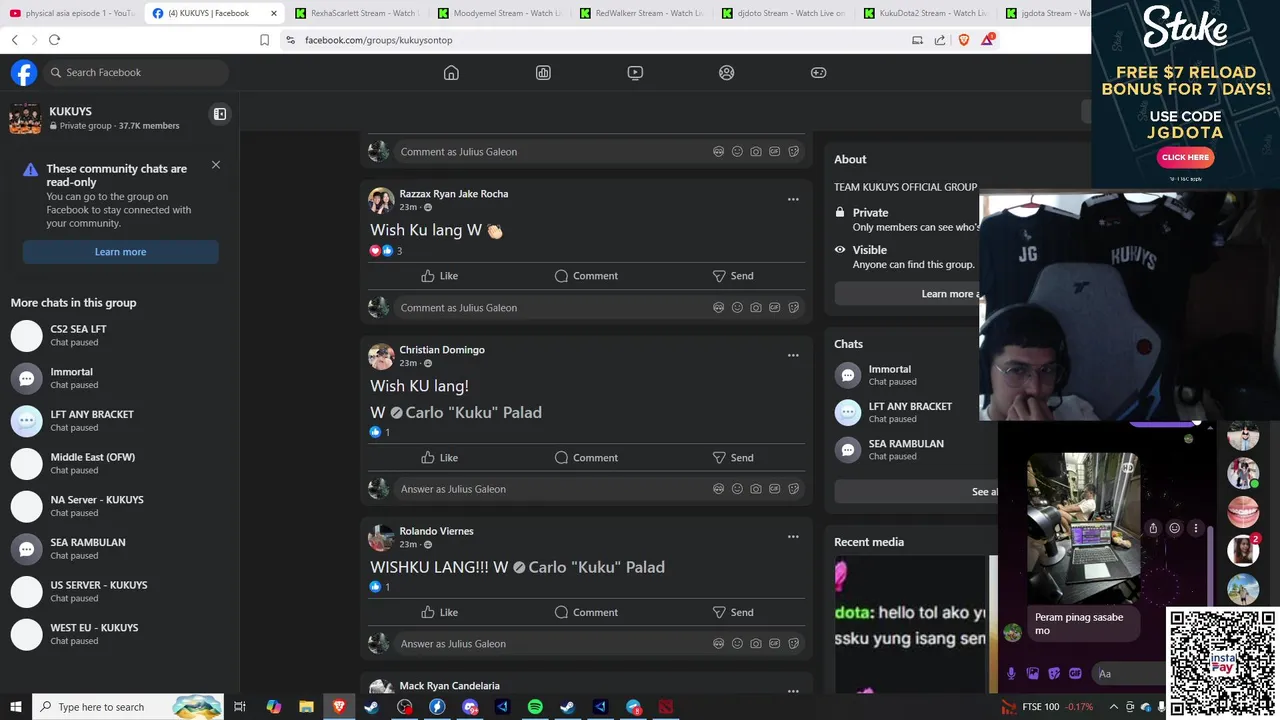Image resolution: width=1280 pixels, height=720 pixels.
Task: Click the share icon in the browser address bar
Action: [x=940, y=40]
